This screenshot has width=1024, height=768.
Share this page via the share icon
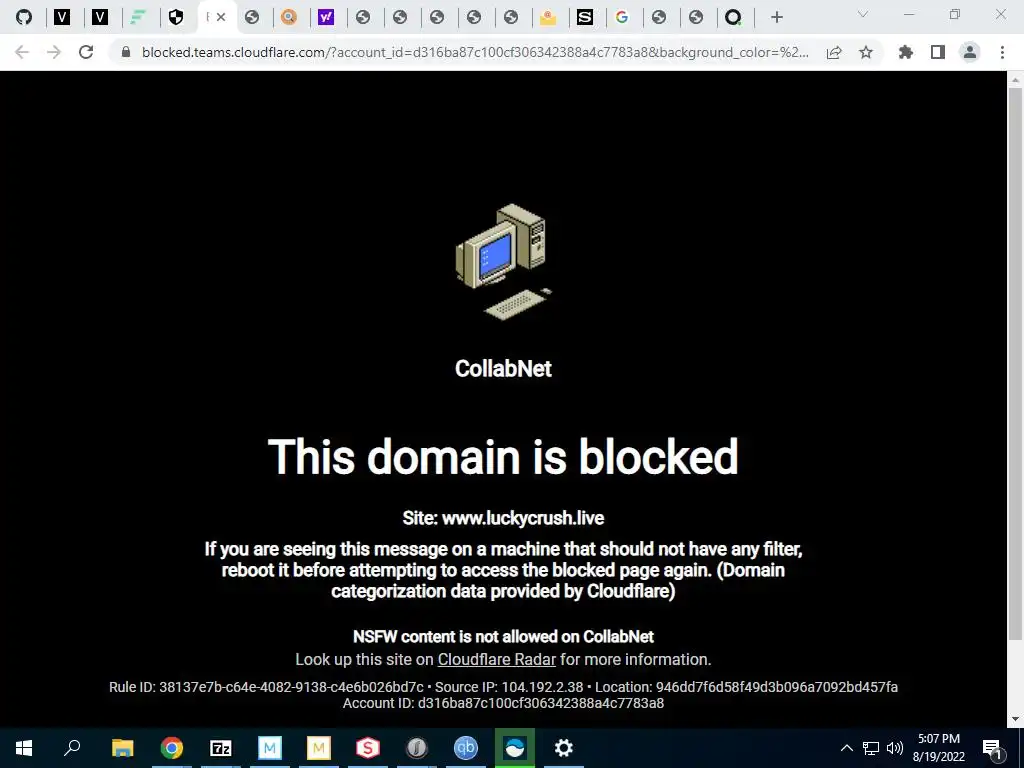[x=834, y=52]
